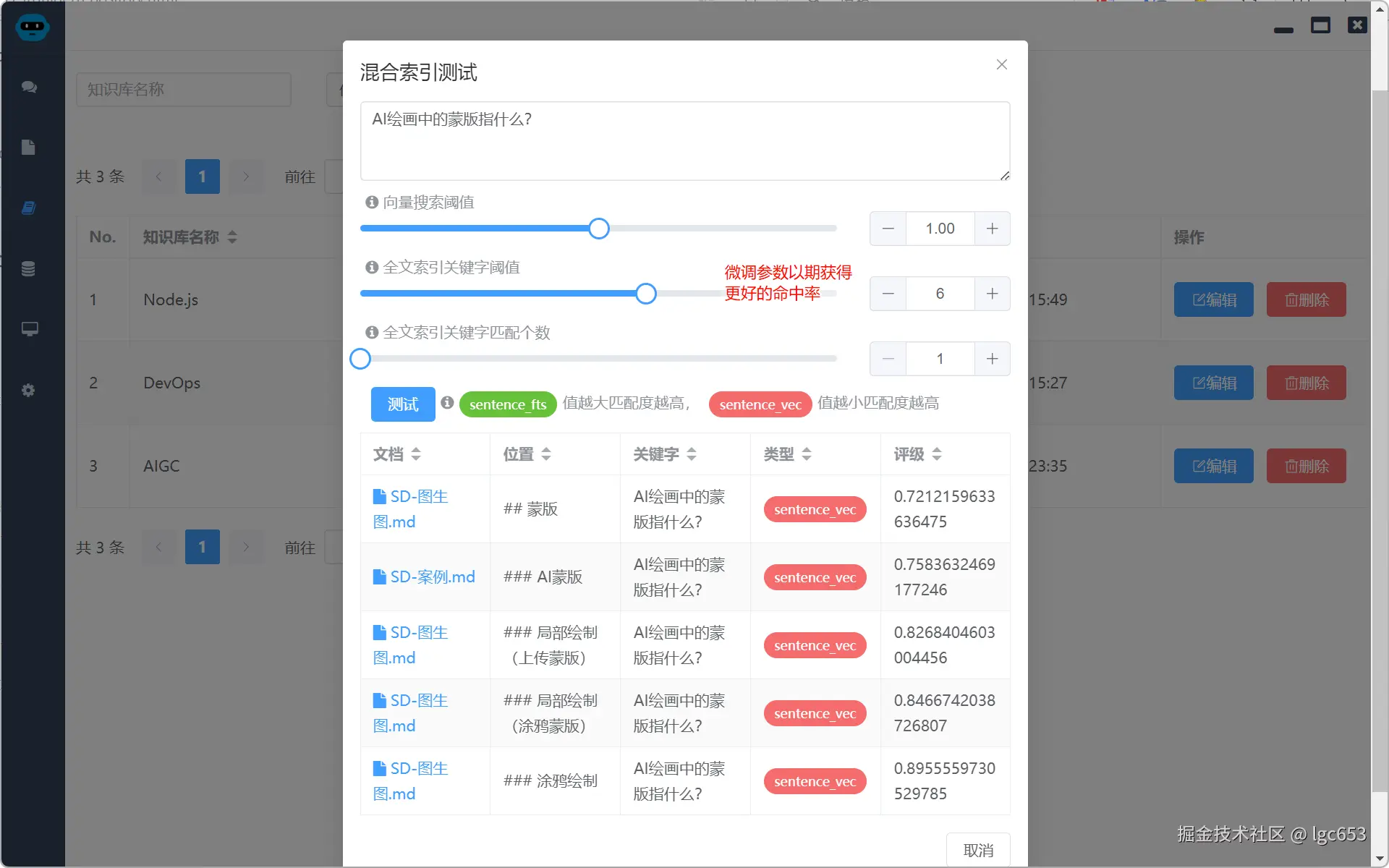Select page 1 in the pagination bar

coord(203,176)
